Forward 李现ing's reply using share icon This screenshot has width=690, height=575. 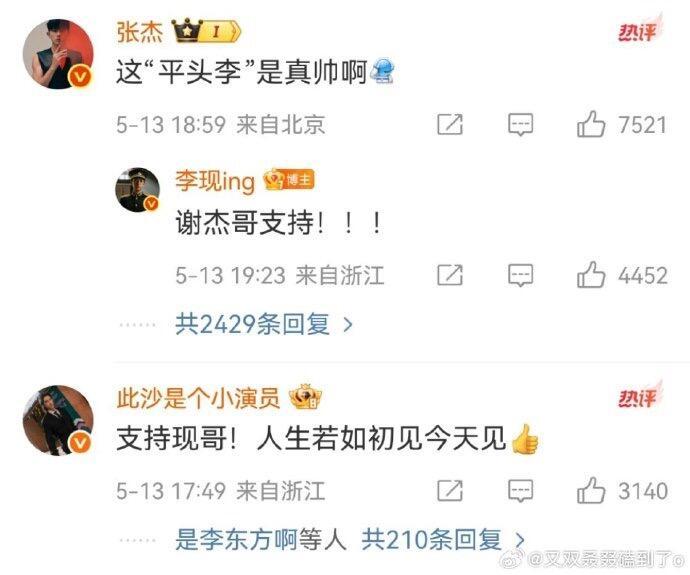[x=450, y=275]
